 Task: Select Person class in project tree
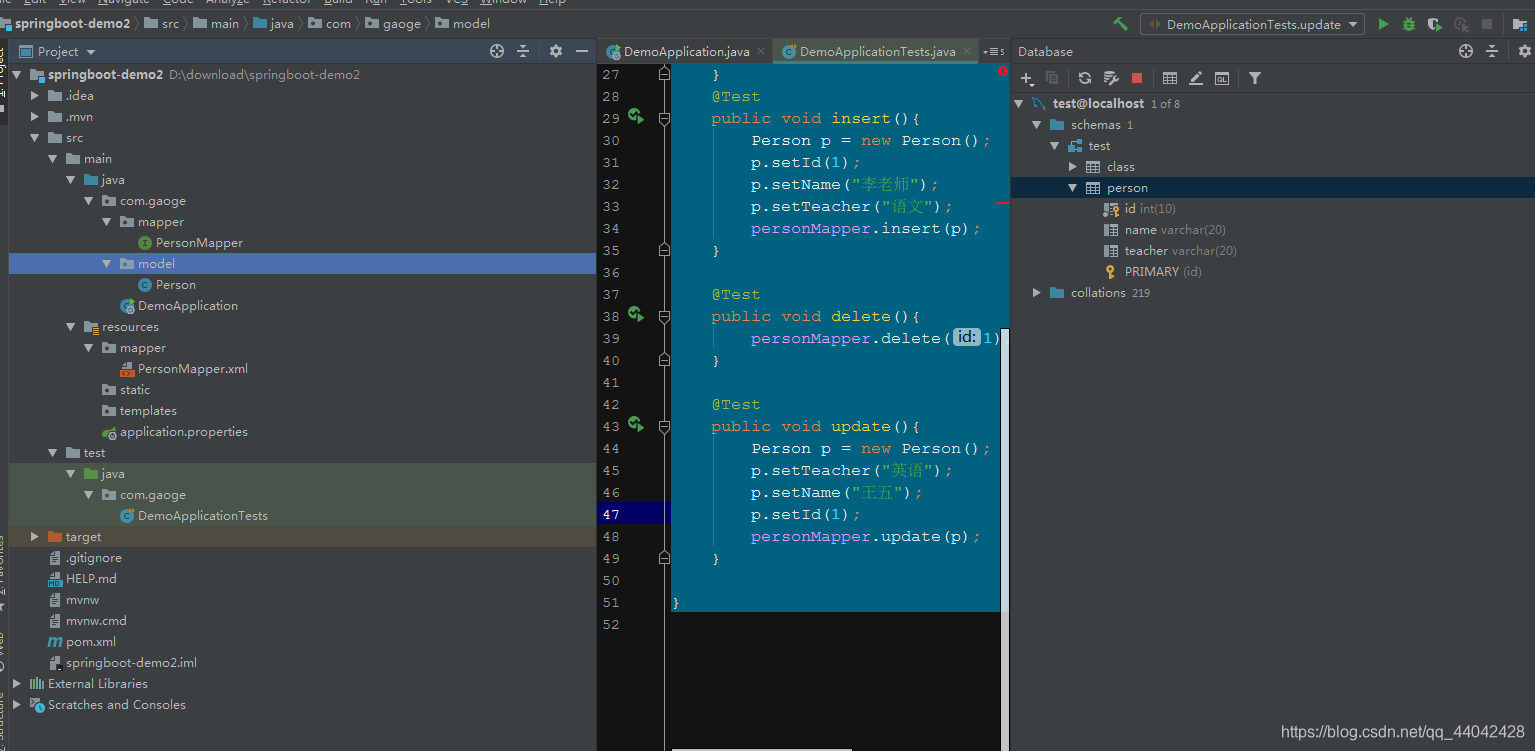pyautogui.click(x=175, y=285)
